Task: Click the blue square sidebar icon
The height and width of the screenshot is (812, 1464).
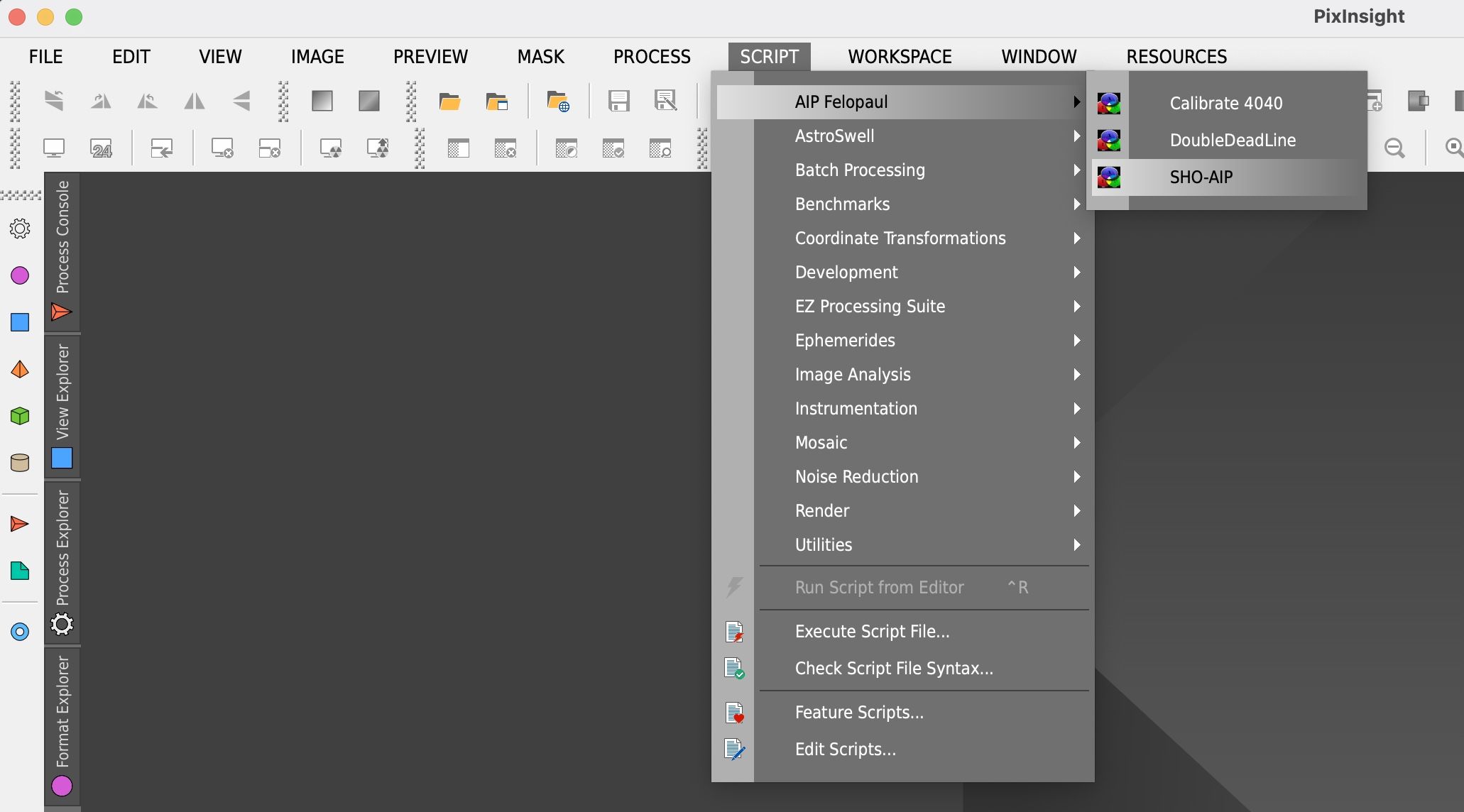Action: point(20,322)
